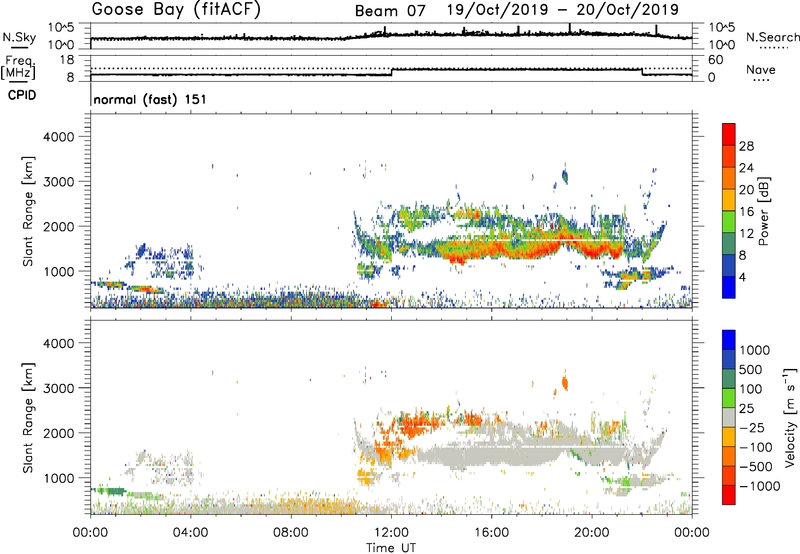Click the "500" Velocity color bar label
The width and height of the screenshot is (800, 554).
(x=751, y=370)
